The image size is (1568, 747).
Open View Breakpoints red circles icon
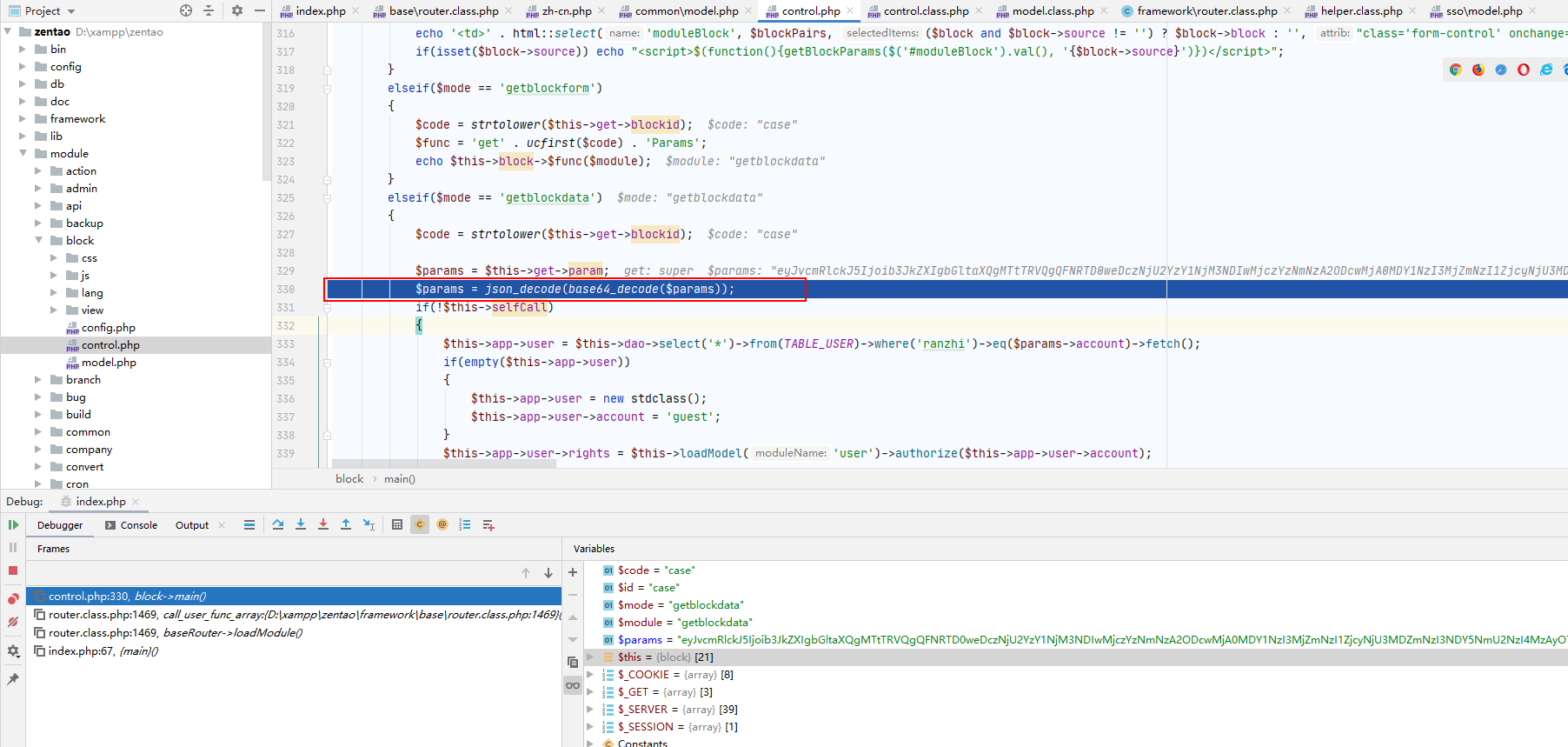point(13,598)
